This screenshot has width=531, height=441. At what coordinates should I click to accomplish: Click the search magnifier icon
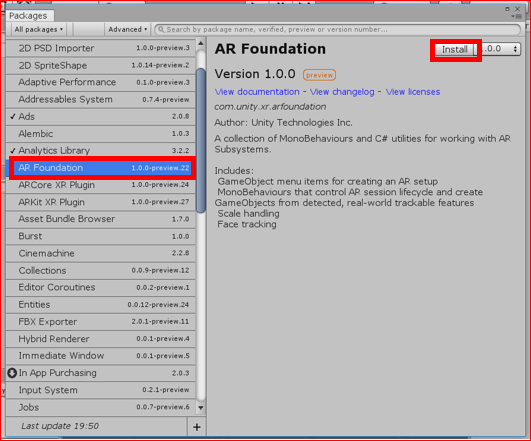(x=161, y=29)
